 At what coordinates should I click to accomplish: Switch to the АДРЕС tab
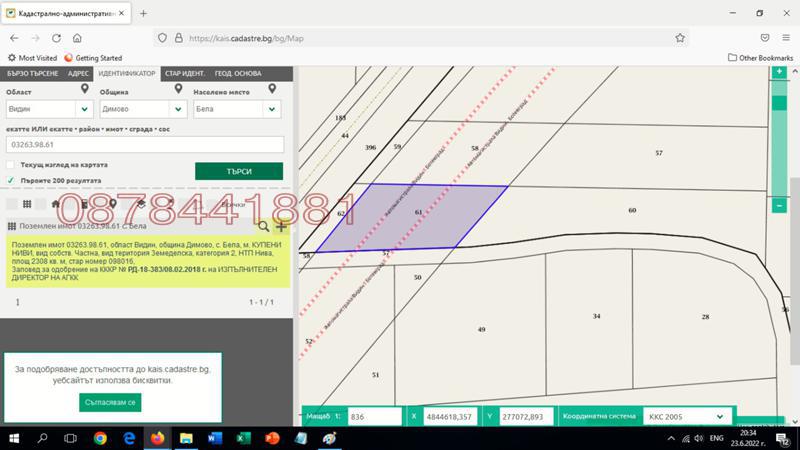[x=79, y=73]
